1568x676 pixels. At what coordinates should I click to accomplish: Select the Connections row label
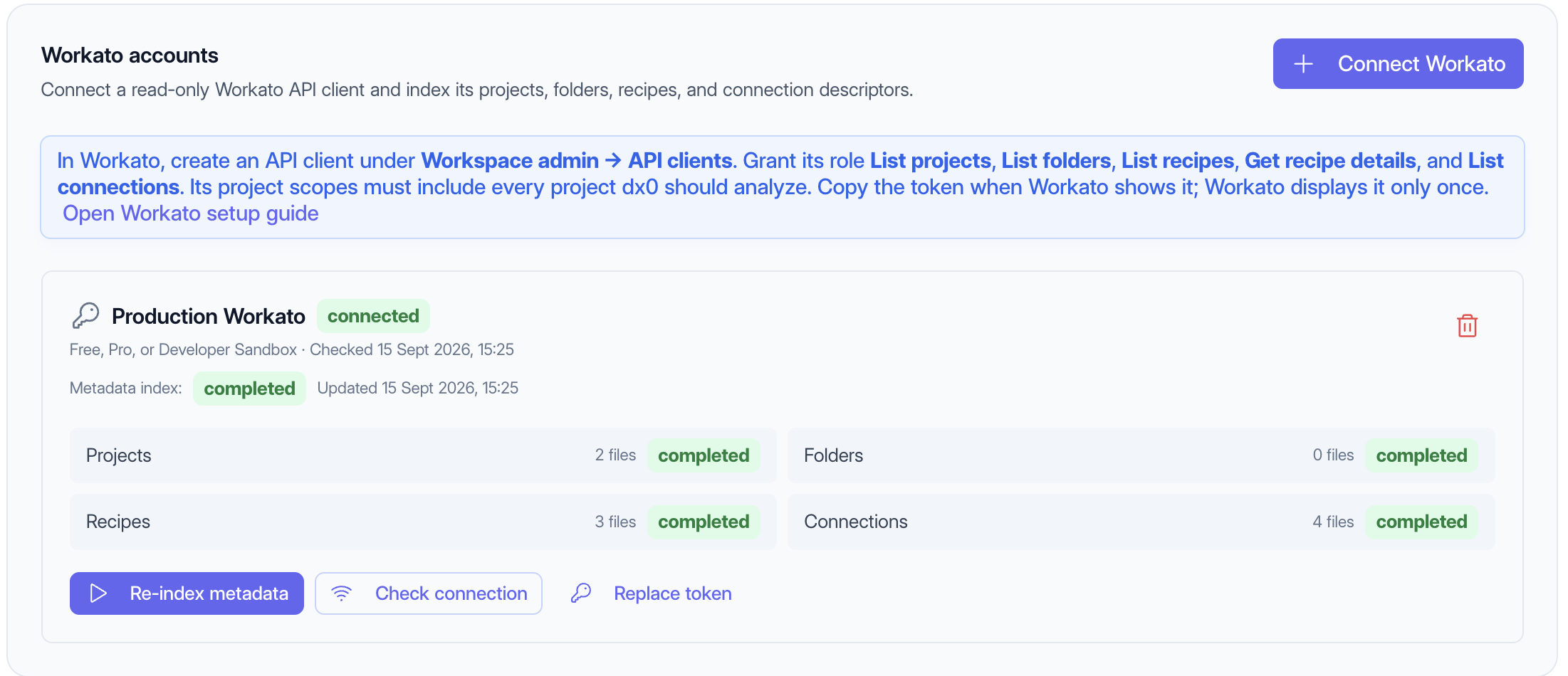855,522
